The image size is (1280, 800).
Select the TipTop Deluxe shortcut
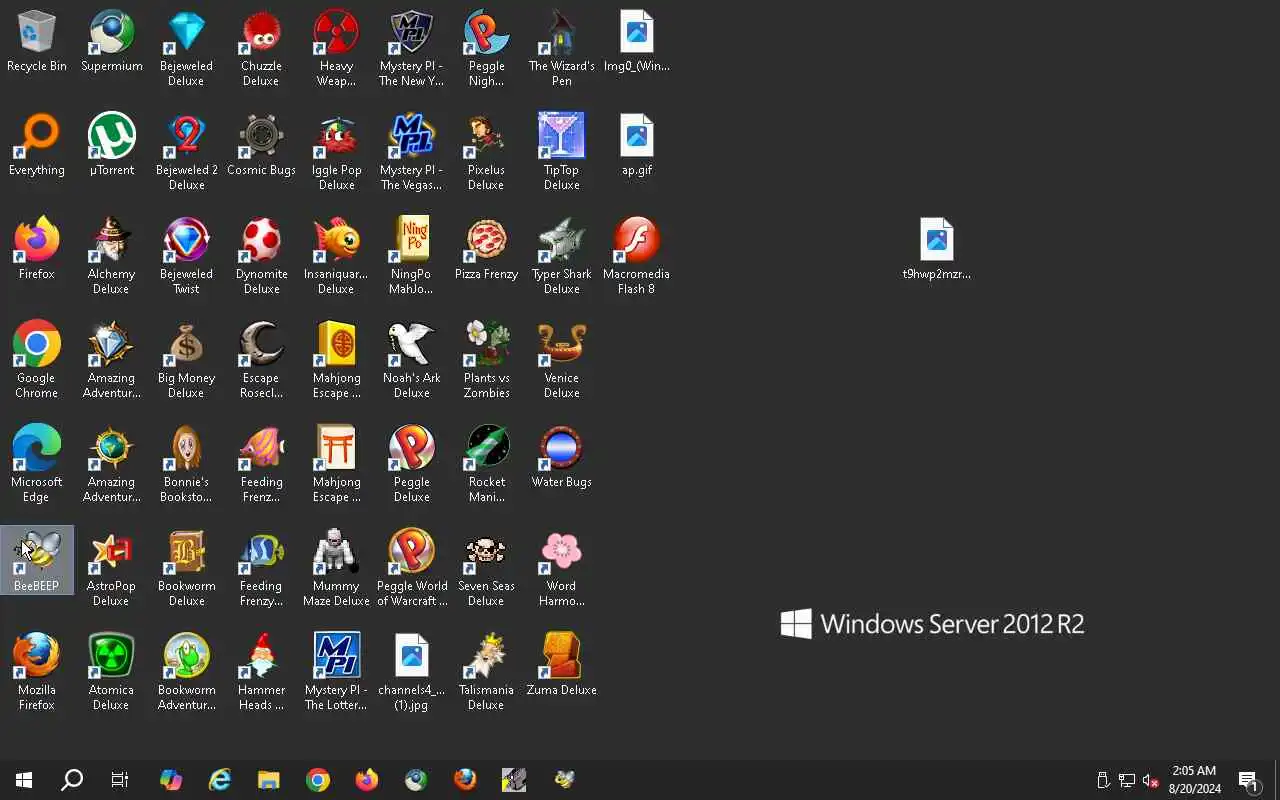point(561,153)
